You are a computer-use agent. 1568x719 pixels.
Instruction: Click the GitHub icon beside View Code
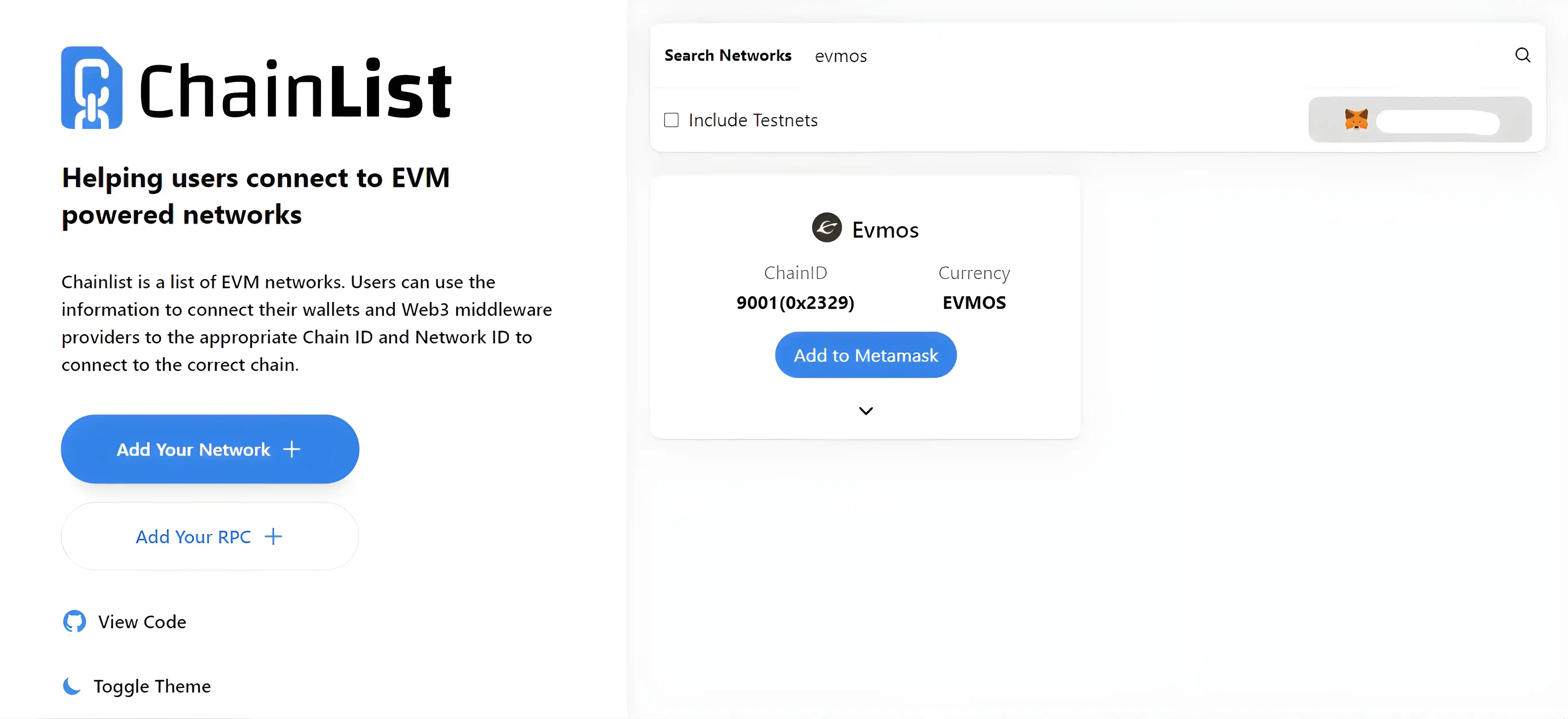tap(74, 621)
